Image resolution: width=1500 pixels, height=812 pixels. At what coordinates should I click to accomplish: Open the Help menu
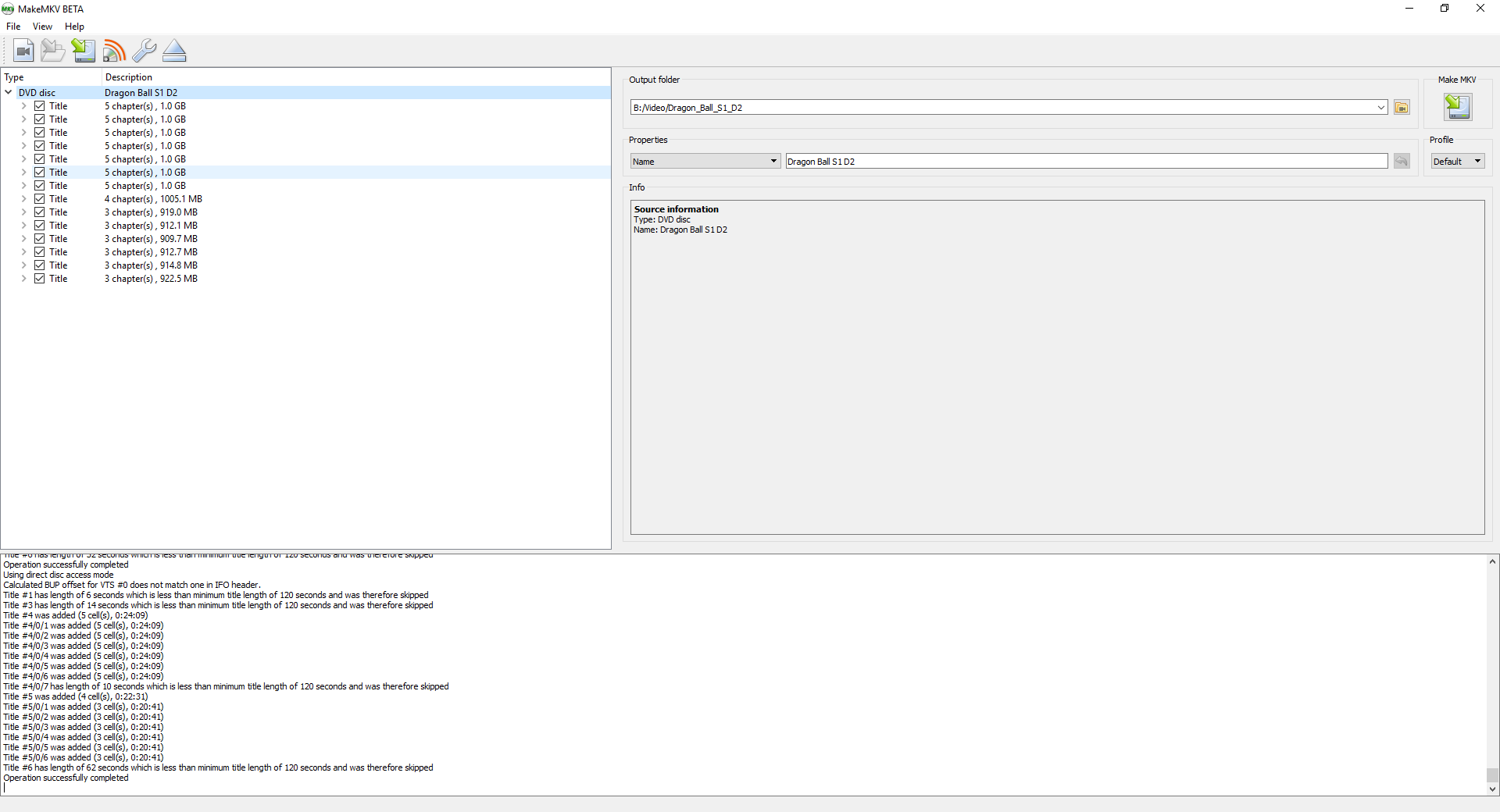click(74, 27)
